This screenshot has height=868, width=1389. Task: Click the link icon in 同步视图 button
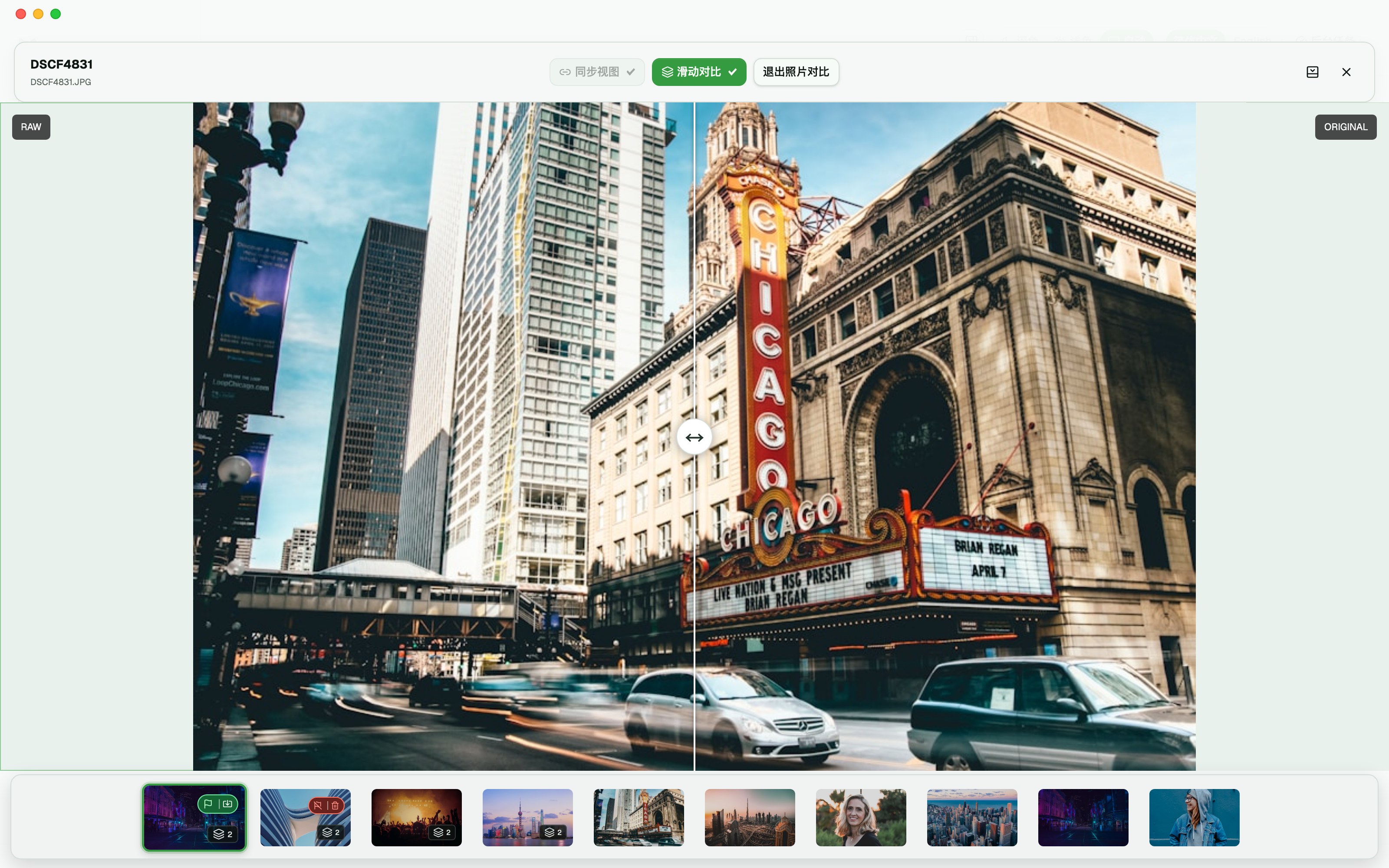pyautogui.click(x=565, y=72)
